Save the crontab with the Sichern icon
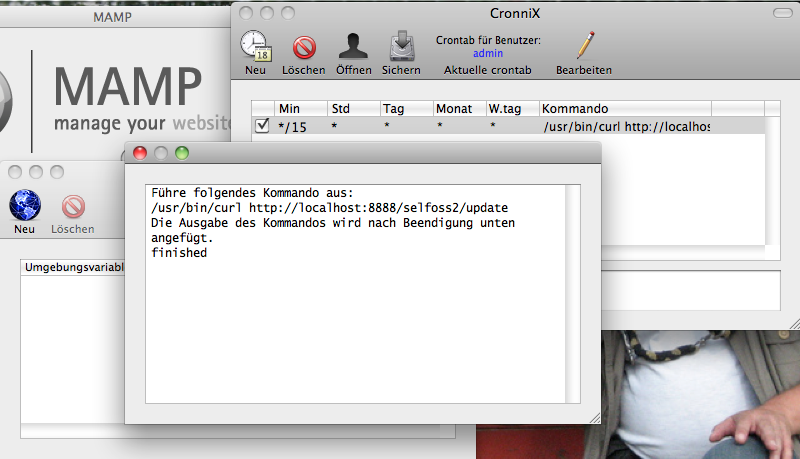The height and width of the screenshot is (459, 800). click(402, 46)
